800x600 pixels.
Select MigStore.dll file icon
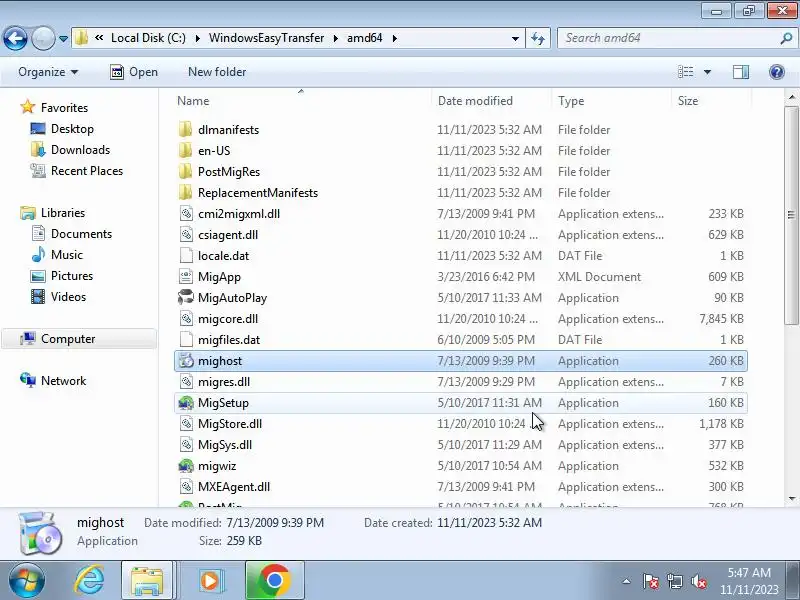click(186, 423)
